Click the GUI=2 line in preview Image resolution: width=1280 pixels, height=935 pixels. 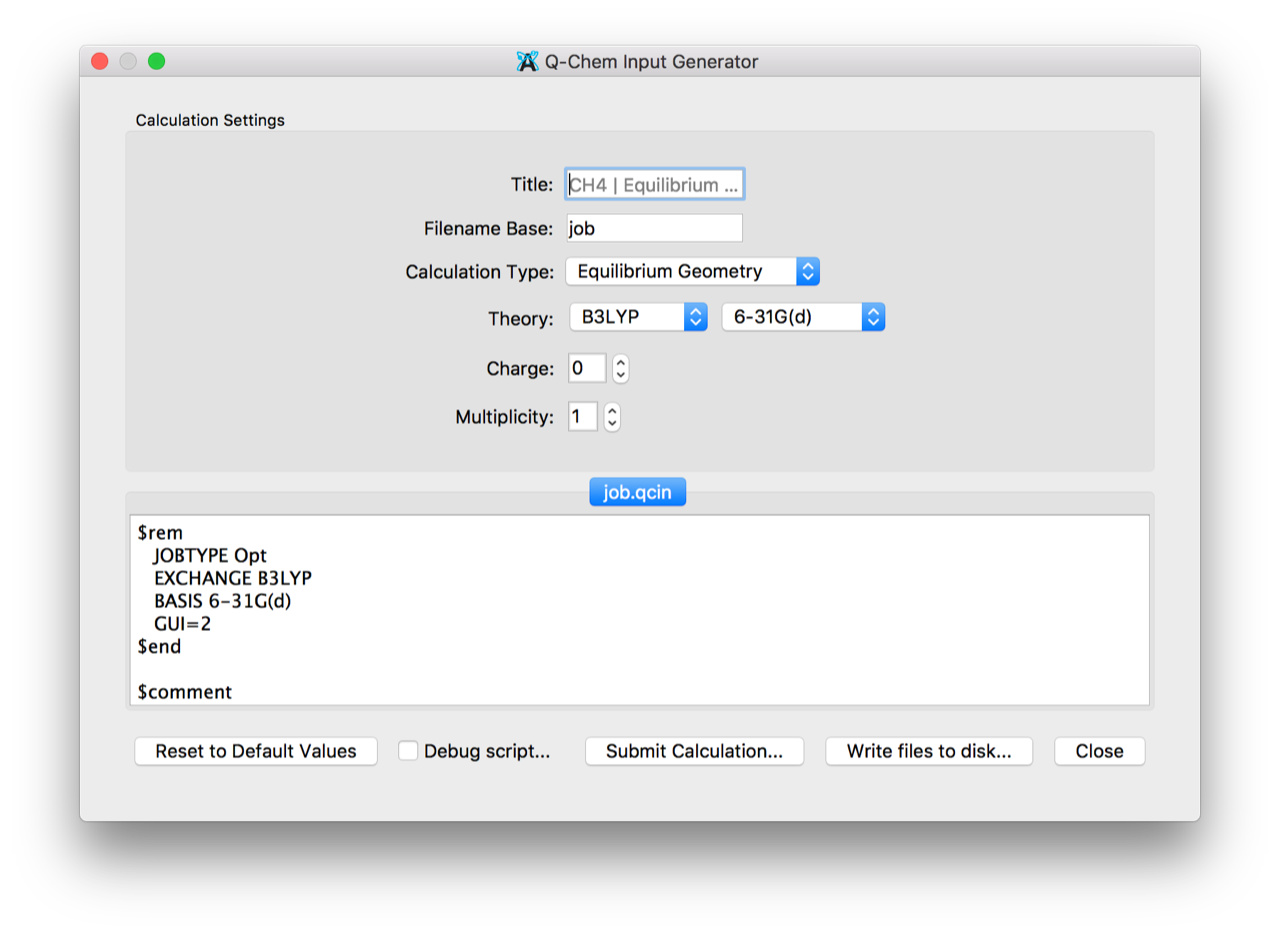182,624
